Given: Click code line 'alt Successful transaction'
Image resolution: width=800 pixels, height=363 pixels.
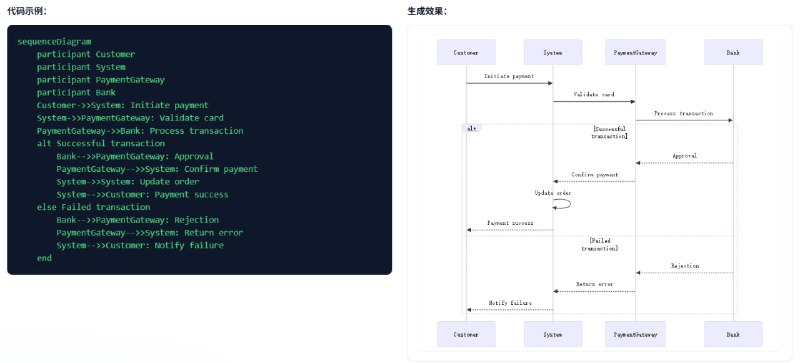Looking at the screenshot, I should click(101, 143).
